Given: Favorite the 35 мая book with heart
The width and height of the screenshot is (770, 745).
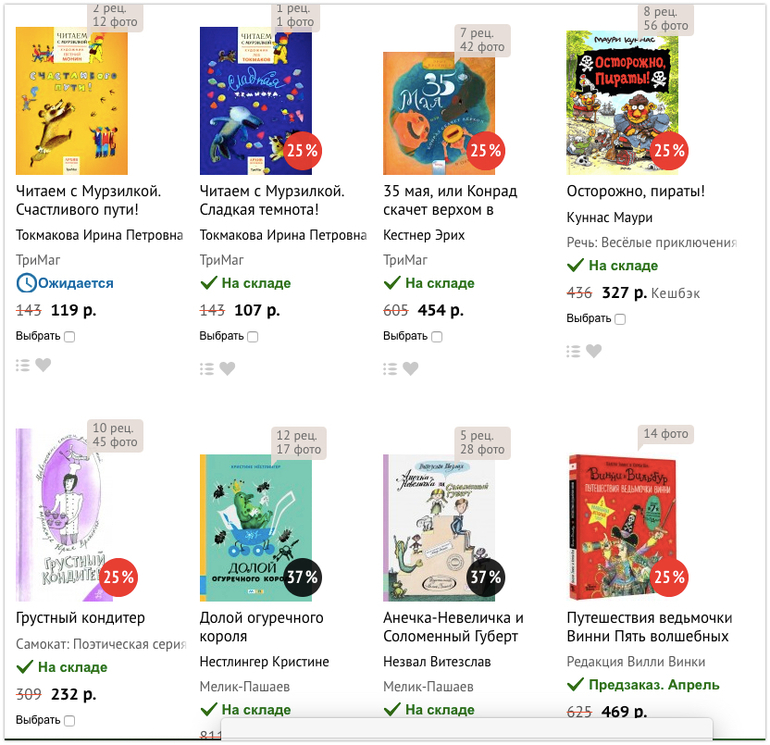Looking at the screenshot, I should pos(411,368).
